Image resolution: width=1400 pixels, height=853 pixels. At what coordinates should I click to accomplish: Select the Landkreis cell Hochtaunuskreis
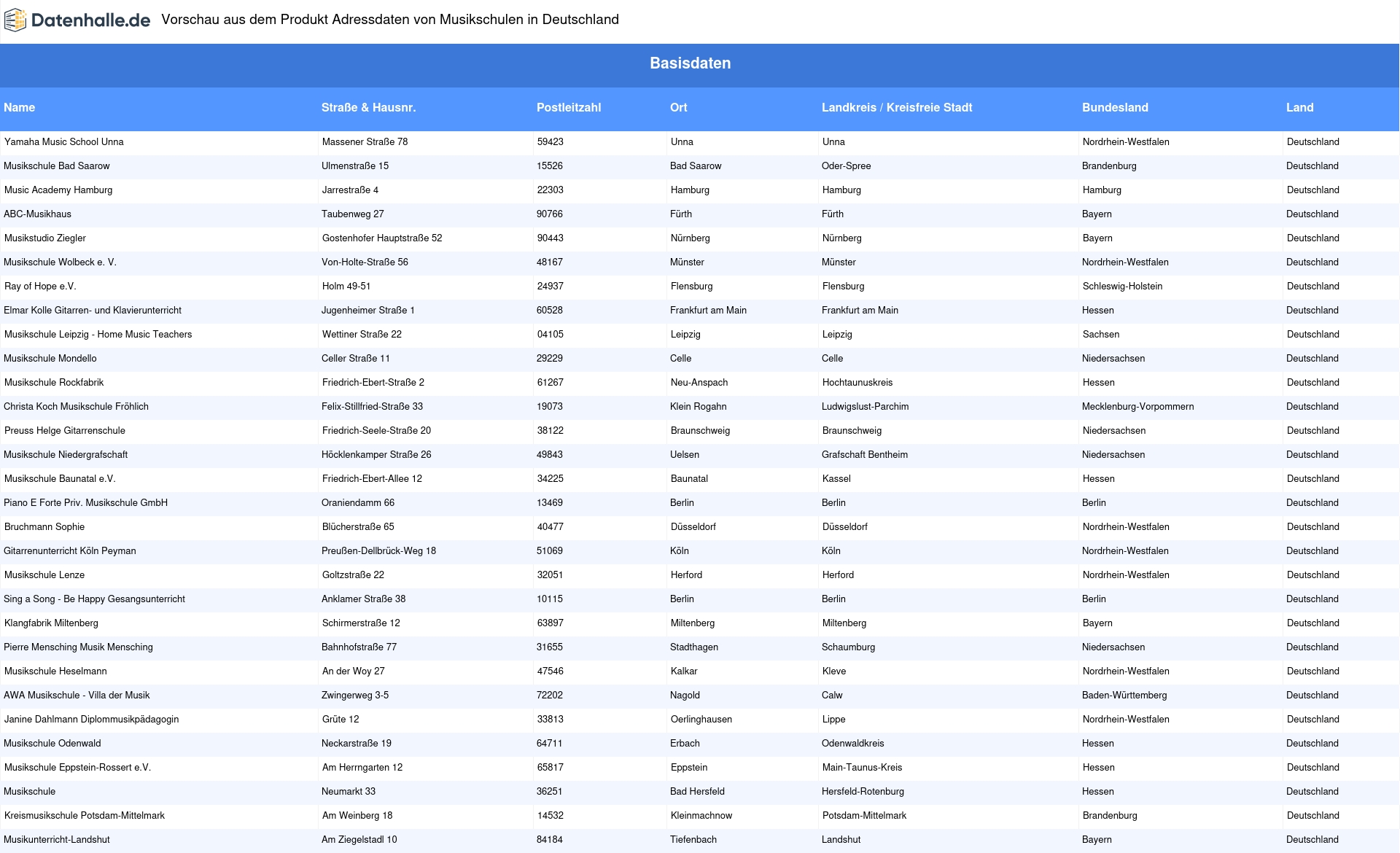[x=857, y=383]
